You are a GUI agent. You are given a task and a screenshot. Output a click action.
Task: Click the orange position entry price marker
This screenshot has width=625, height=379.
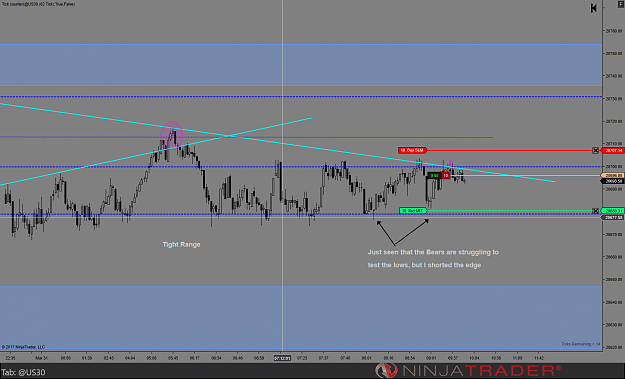pos(613,175)
